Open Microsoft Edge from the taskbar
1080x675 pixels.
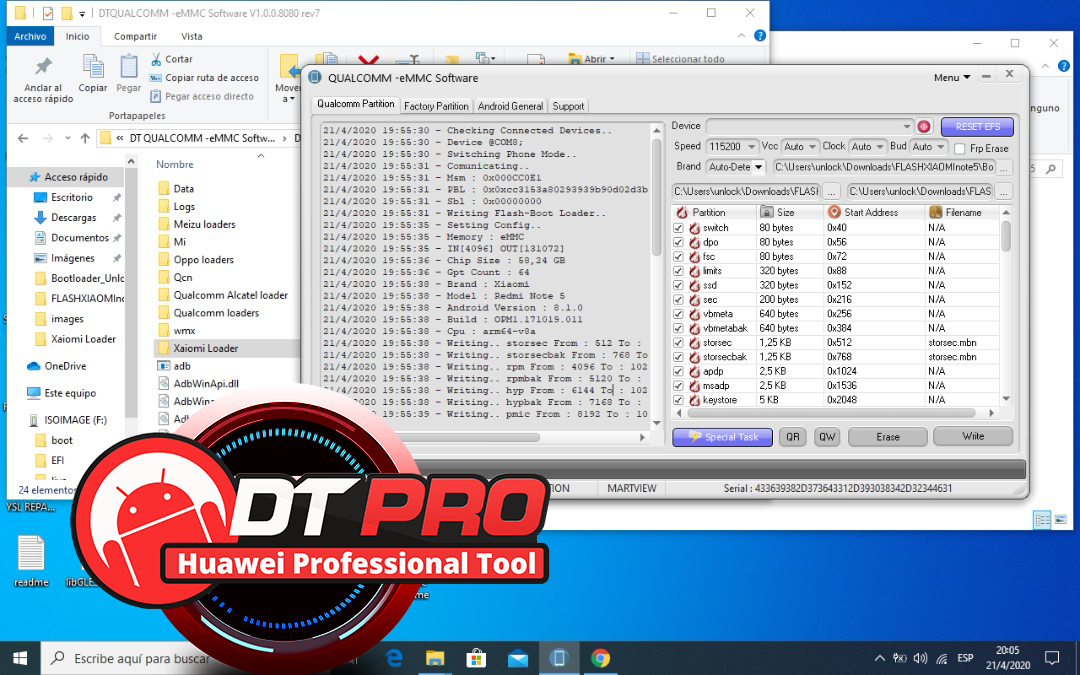(394, 658)
